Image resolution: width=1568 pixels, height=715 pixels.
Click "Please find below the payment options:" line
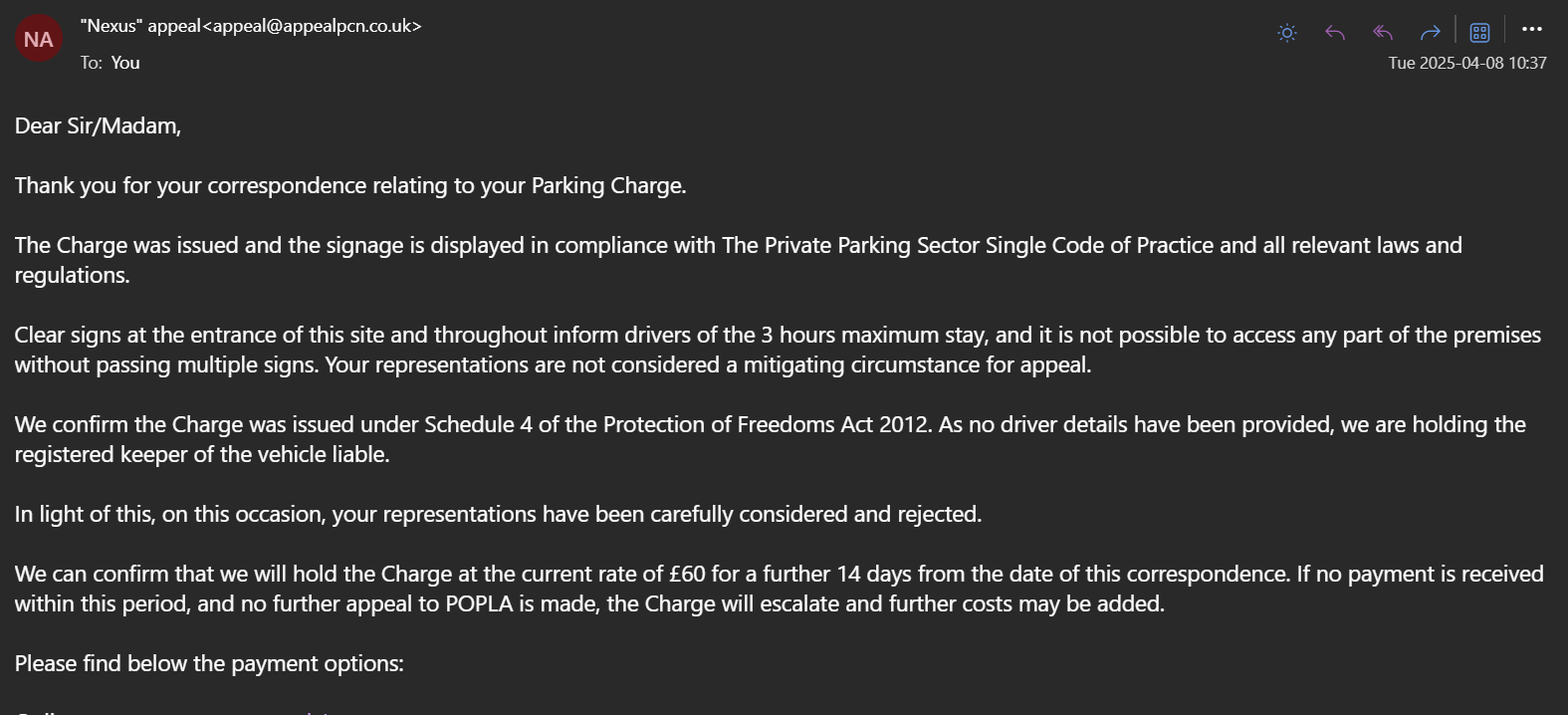coord(209,663)
